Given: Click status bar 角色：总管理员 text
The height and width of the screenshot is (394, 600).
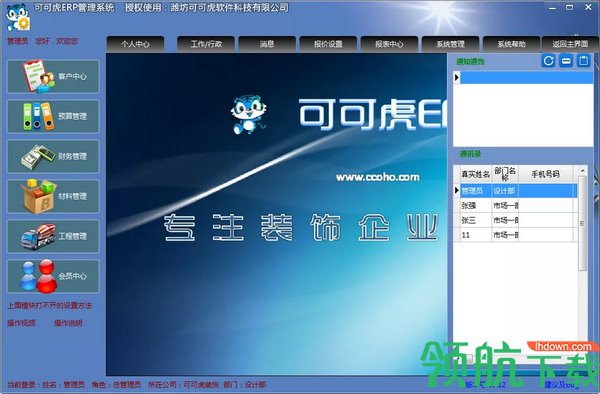Looking at the screenshot, I should (116, 384).
